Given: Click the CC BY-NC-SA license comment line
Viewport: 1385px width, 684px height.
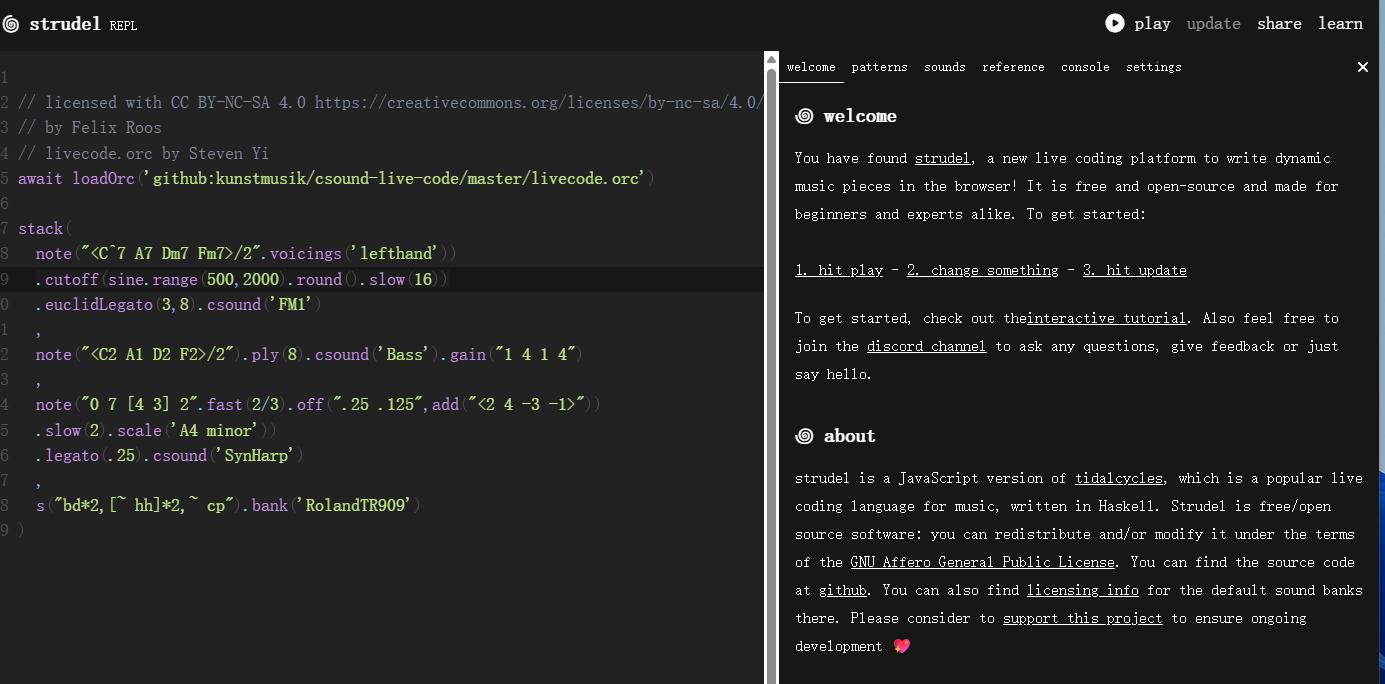Looking at the screenshot, I should click(390, 102).
